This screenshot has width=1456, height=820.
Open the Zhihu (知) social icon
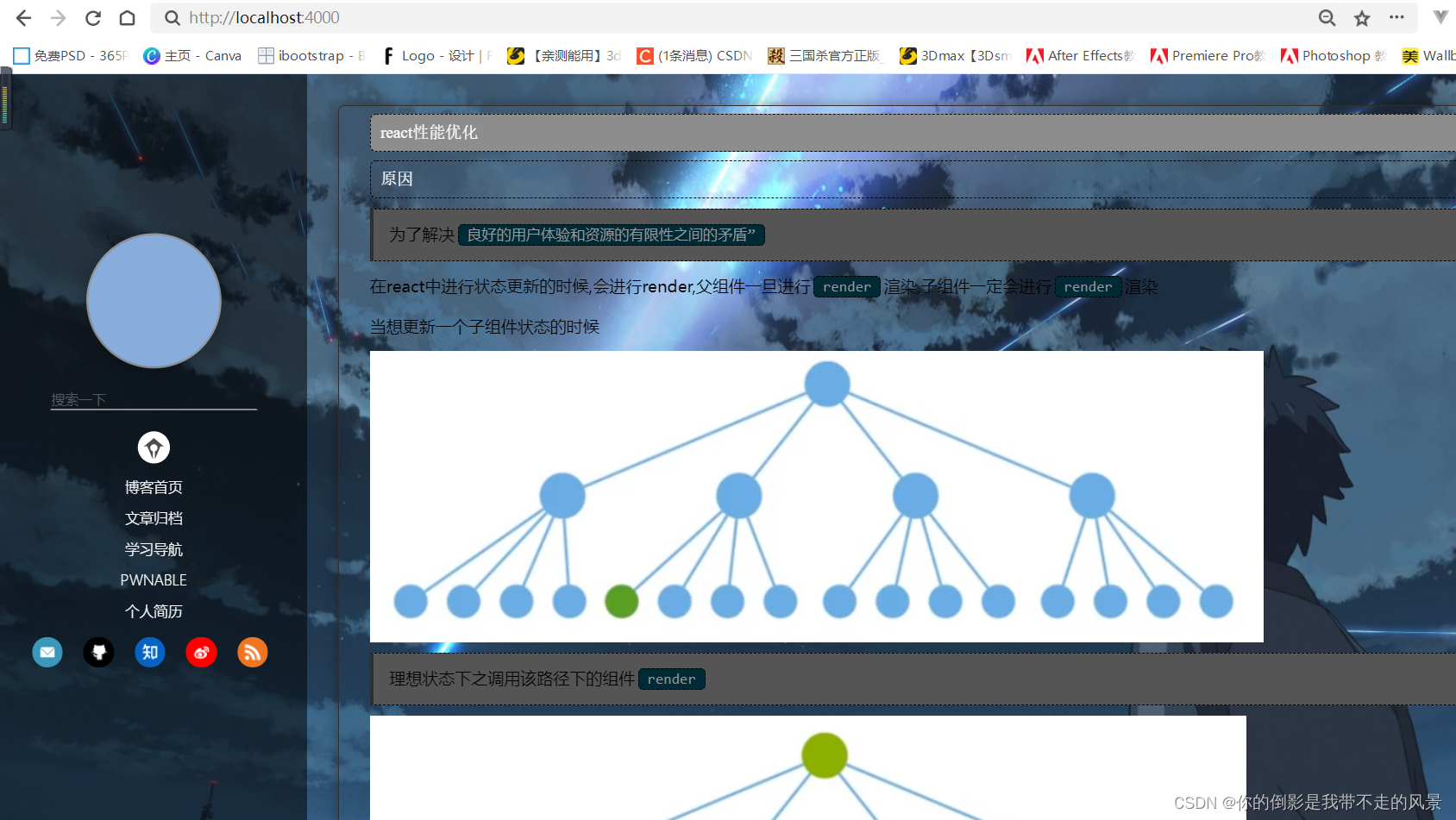click(150, 653)
